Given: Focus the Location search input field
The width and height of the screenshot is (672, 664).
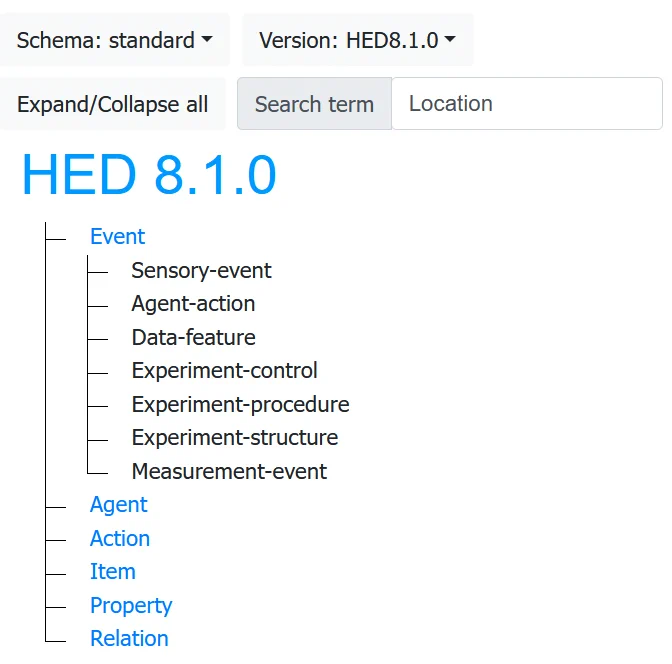Looking at the screenshot, I should (x=527, y=104).
